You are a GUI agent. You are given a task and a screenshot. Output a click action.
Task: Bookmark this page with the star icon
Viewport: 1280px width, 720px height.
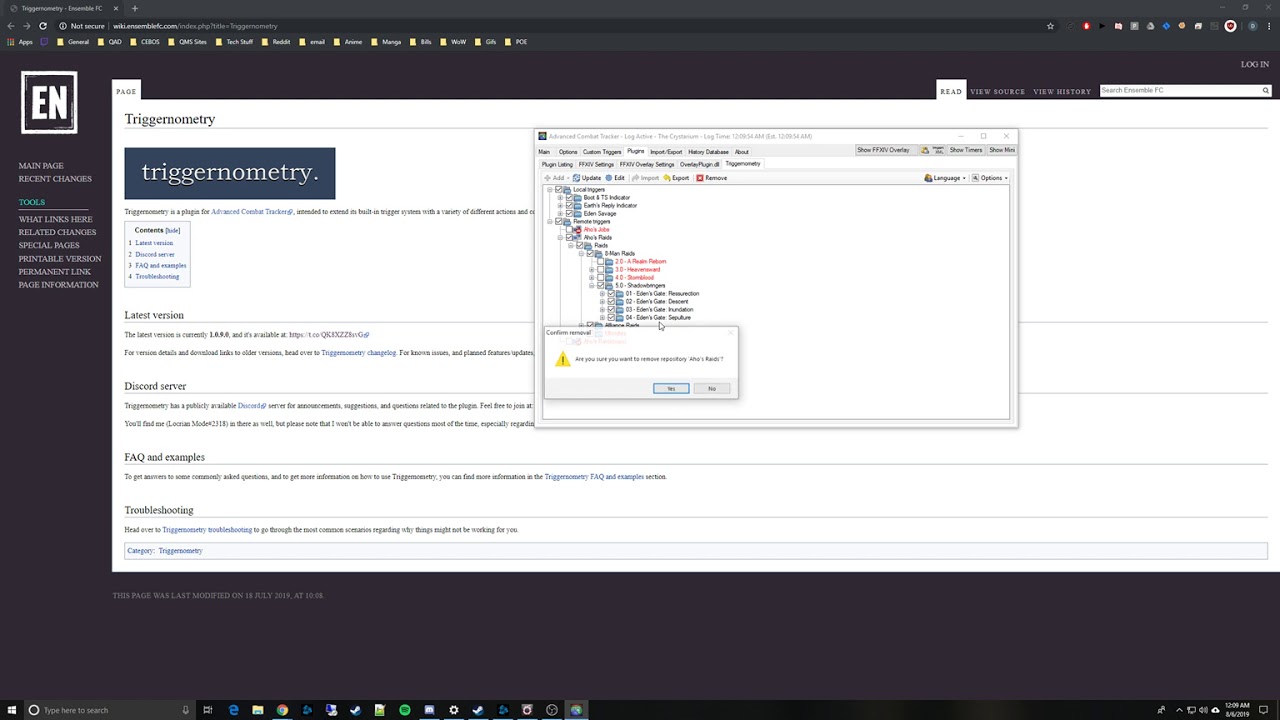point(1050,26)
